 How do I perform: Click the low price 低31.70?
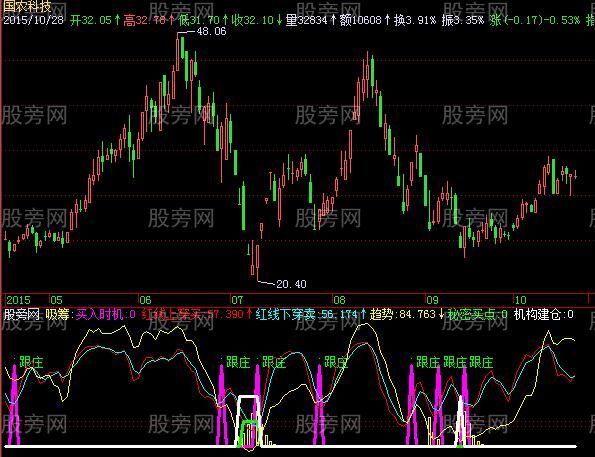click(x=199, y=20)
